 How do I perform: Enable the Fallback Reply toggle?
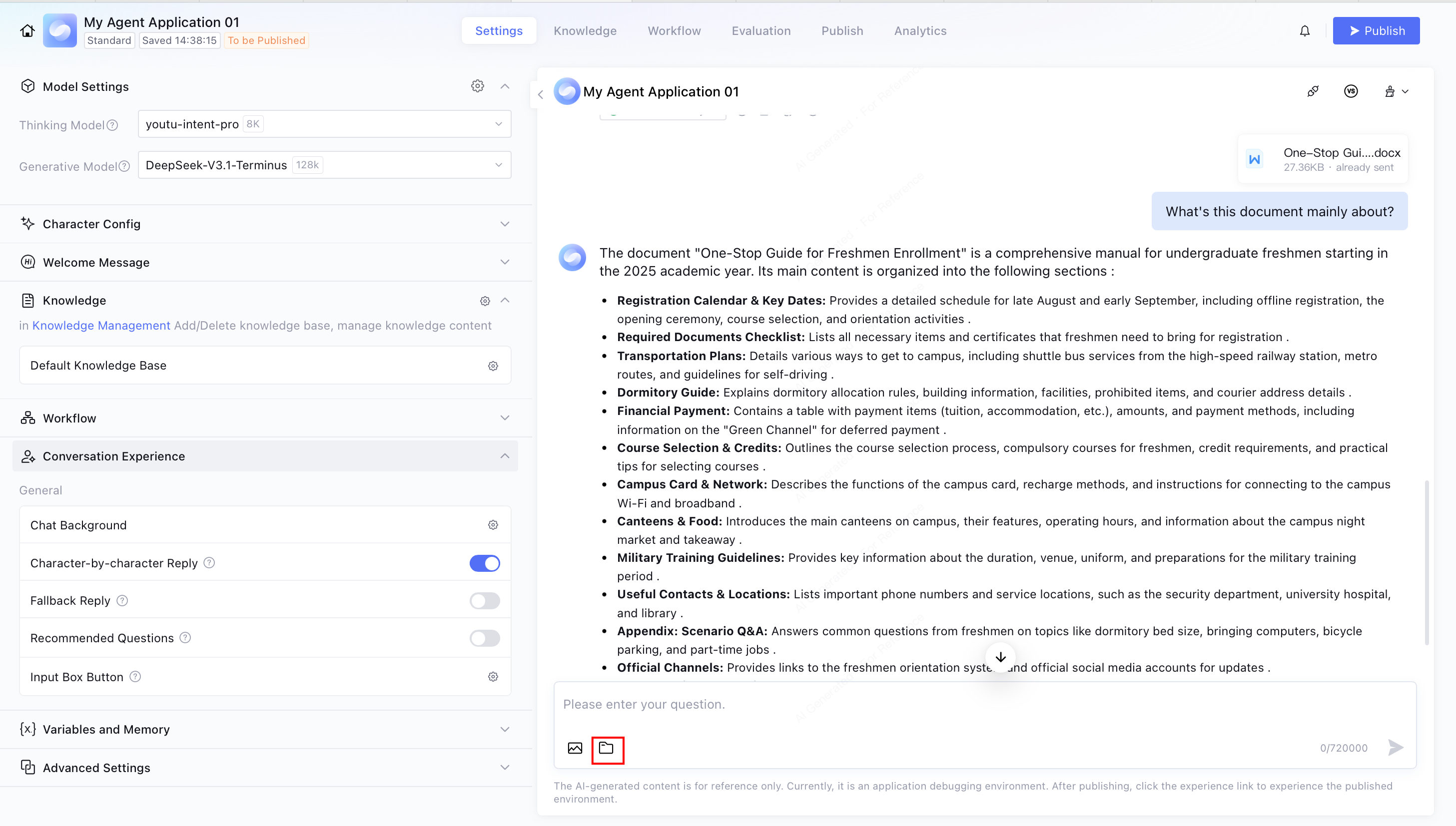[x=485, y=600]
